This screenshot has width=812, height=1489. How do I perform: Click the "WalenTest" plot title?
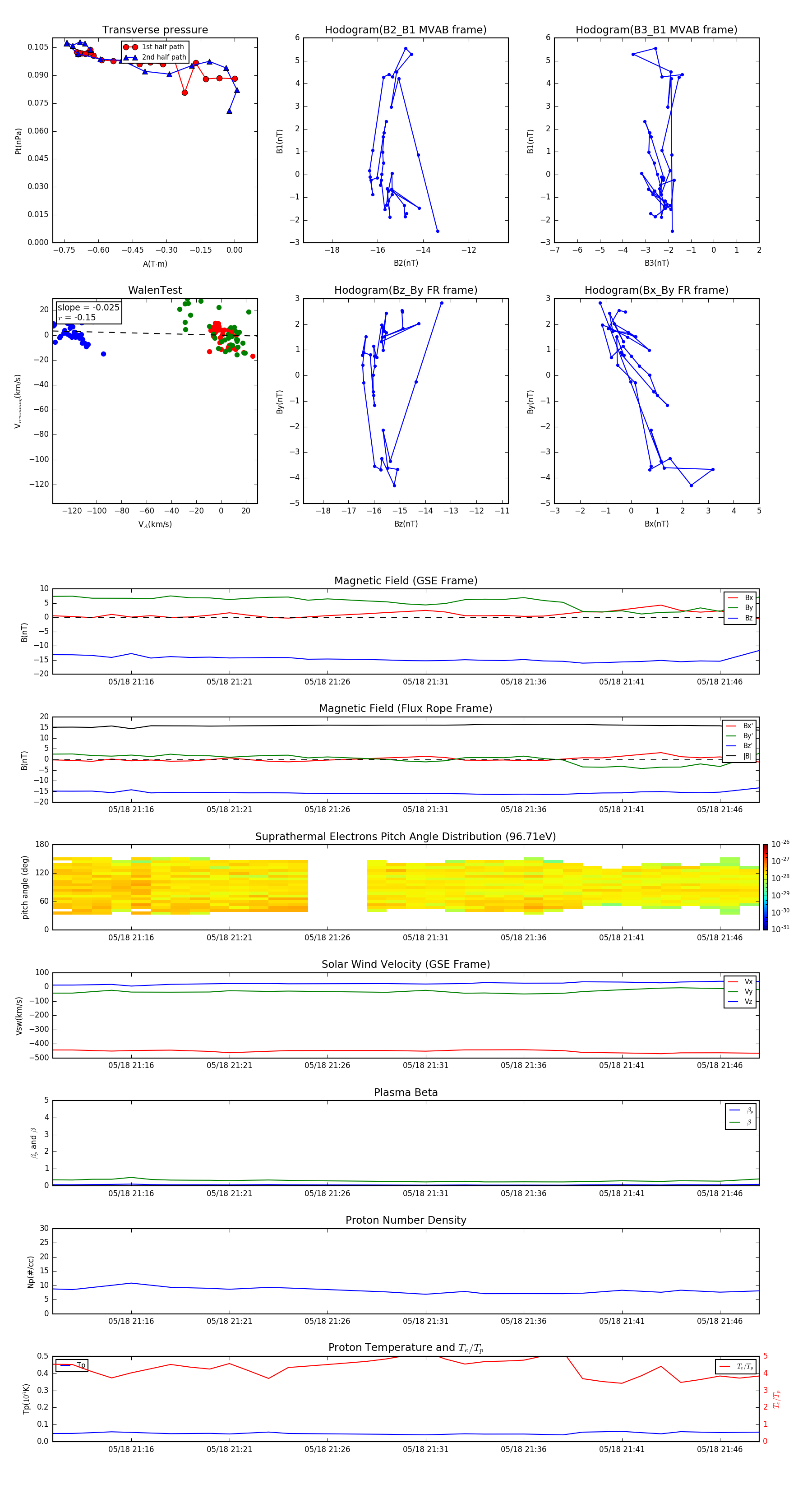[155, 290]
